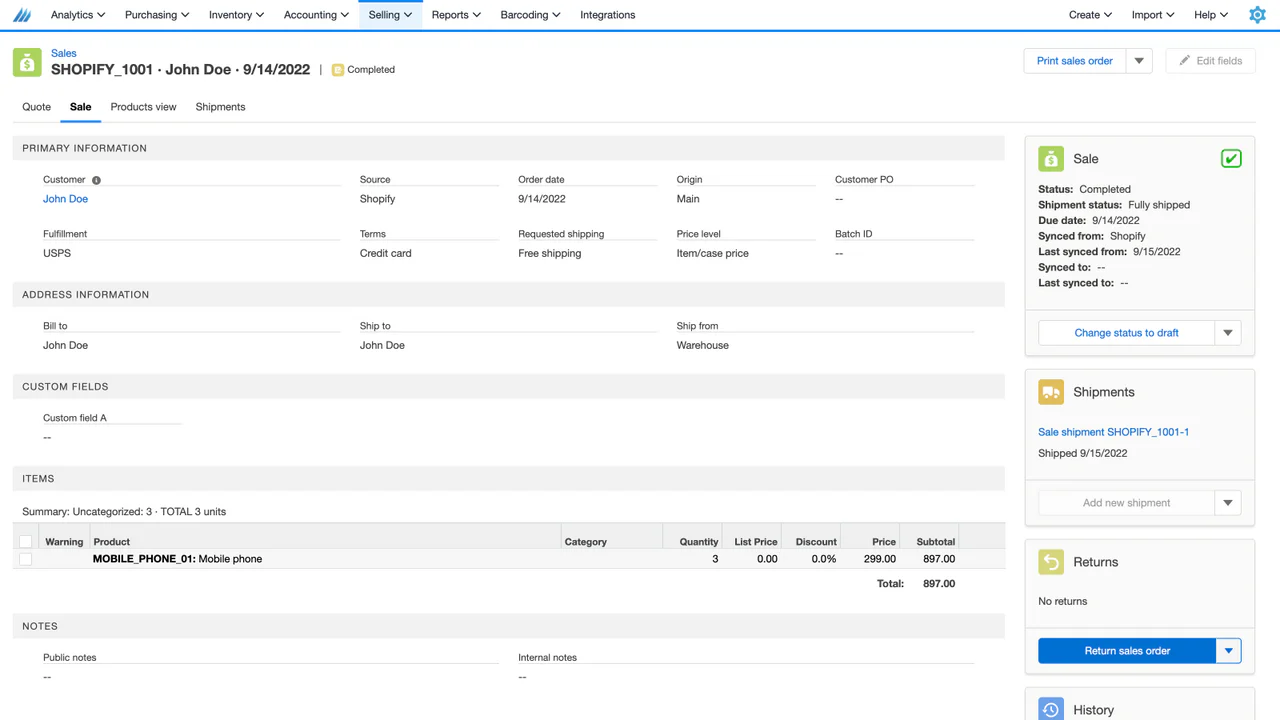Open the Change status to draft dropdown
This screenshot has width=1280, height=720.
(1227, 332)
